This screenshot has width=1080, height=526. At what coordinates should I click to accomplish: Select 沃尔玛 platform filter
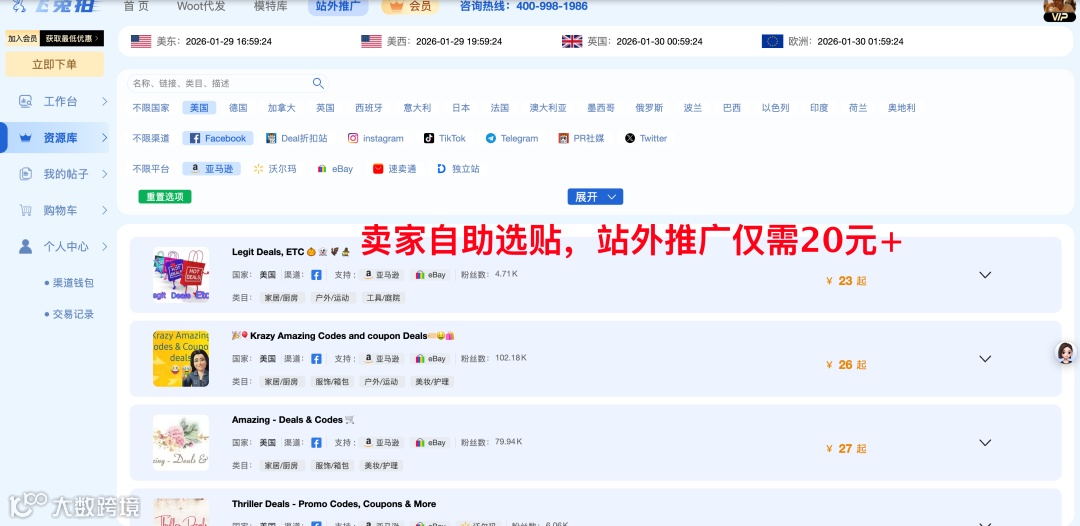(275, 169)
